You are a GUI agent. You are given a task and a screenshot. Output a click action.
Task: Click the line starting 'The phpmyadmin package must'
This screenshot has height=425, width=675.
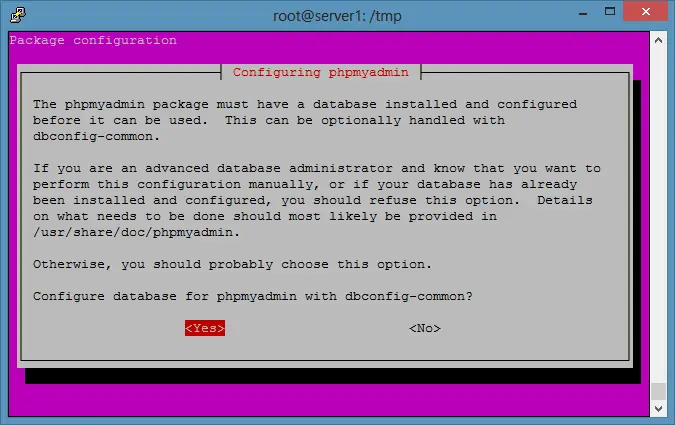305,104
